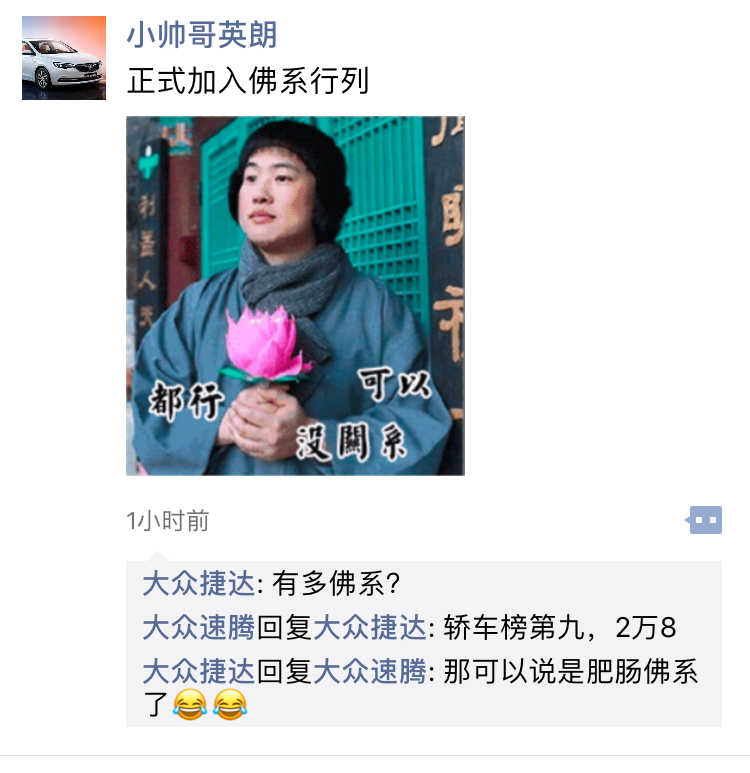The image size is (750, 773).
Task: Tap the replied-to name 大众捷达 in second comment
Action: pyautogui.click(x=370, y=628)
